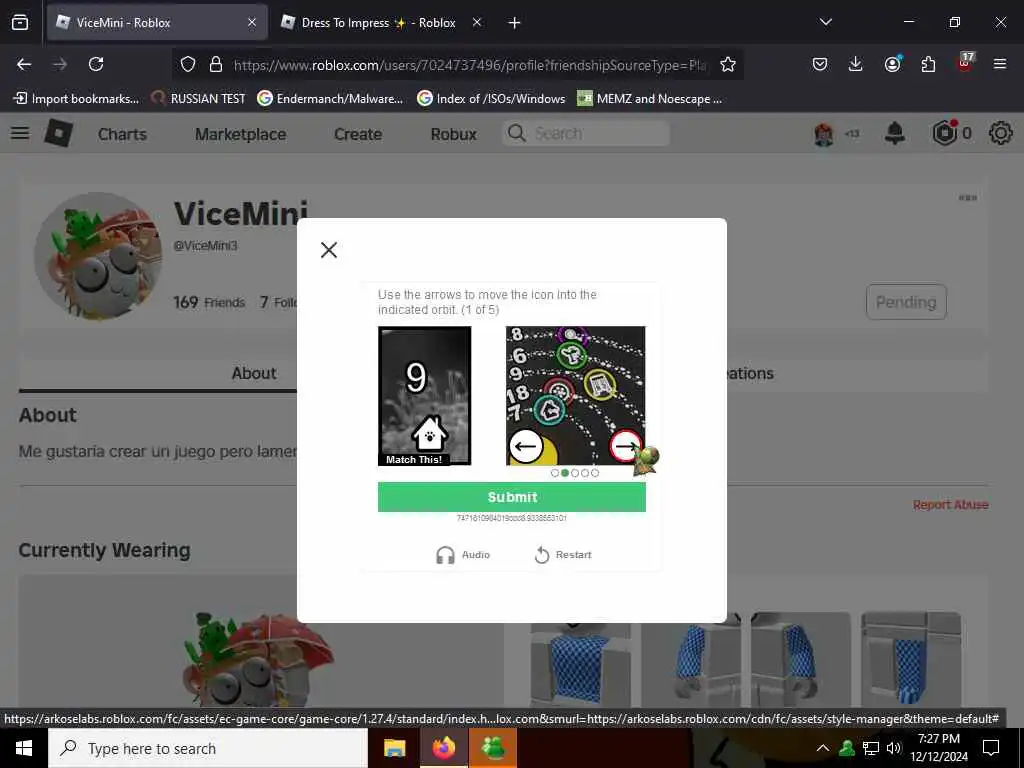
Task: Open browser downloads panel
Action: tap(856, 64)
